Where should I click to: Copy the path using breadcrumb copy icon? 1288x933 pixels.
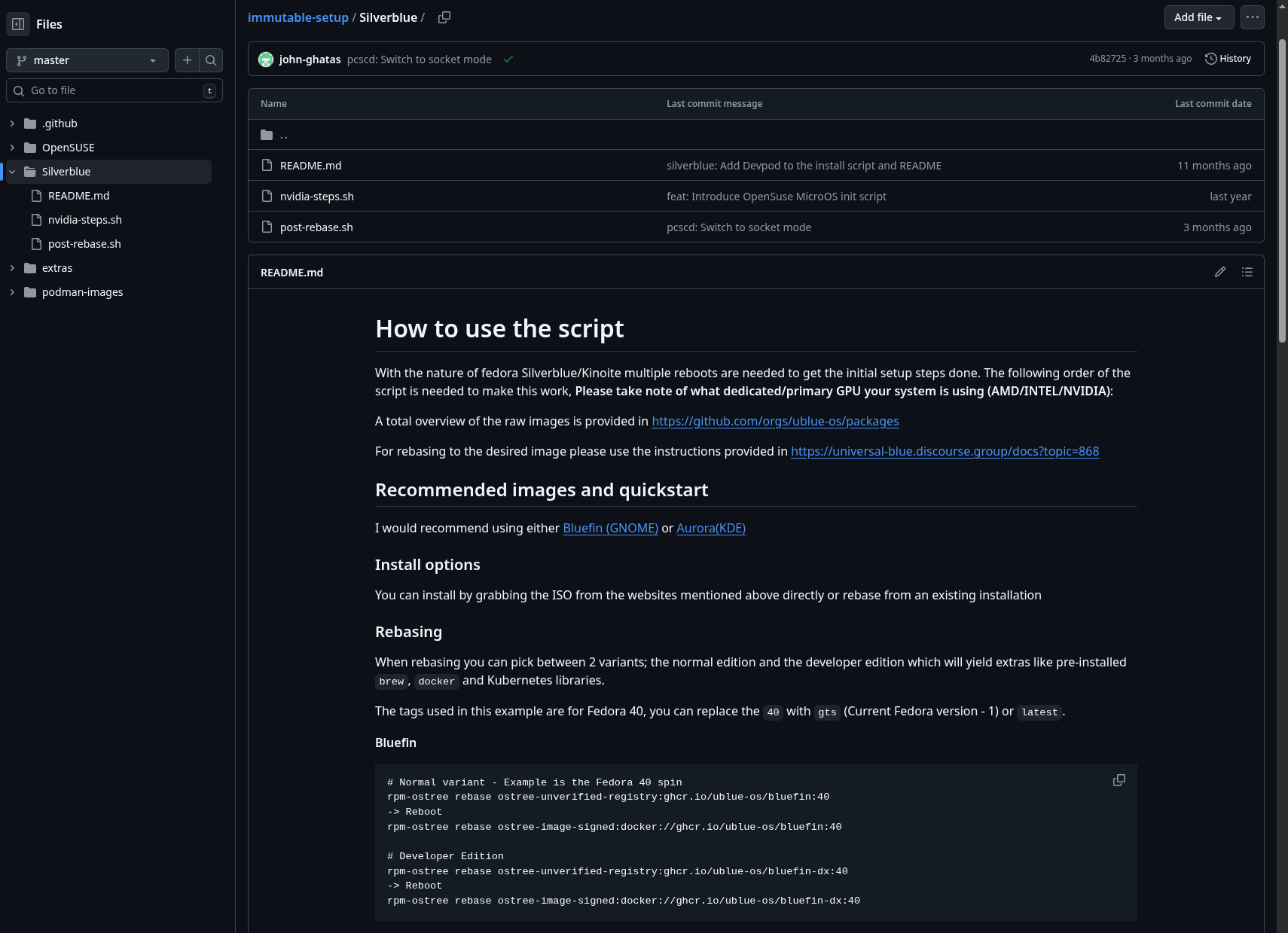coord(444,17)
